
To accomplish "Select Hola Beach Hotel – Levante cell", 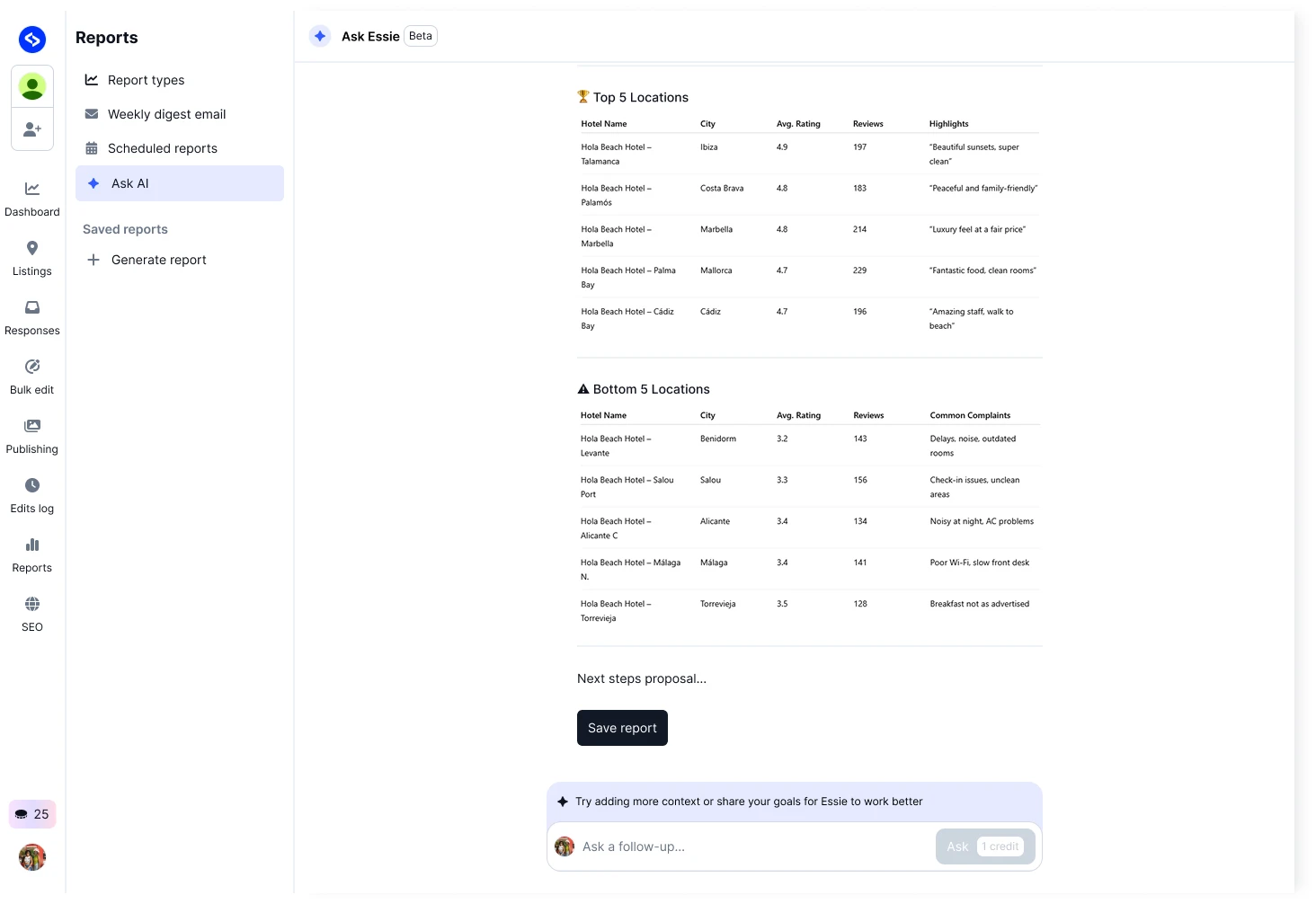I will tap(617, 446).
